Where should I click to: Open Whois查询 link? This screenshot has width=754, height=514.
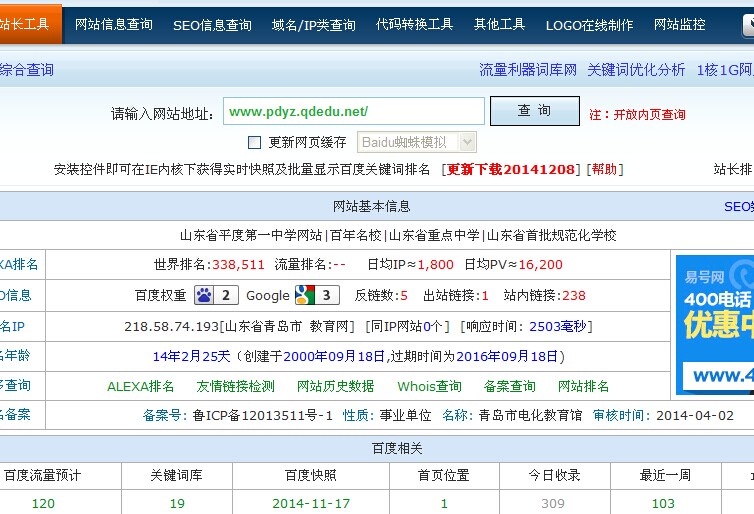pos(429,387)
